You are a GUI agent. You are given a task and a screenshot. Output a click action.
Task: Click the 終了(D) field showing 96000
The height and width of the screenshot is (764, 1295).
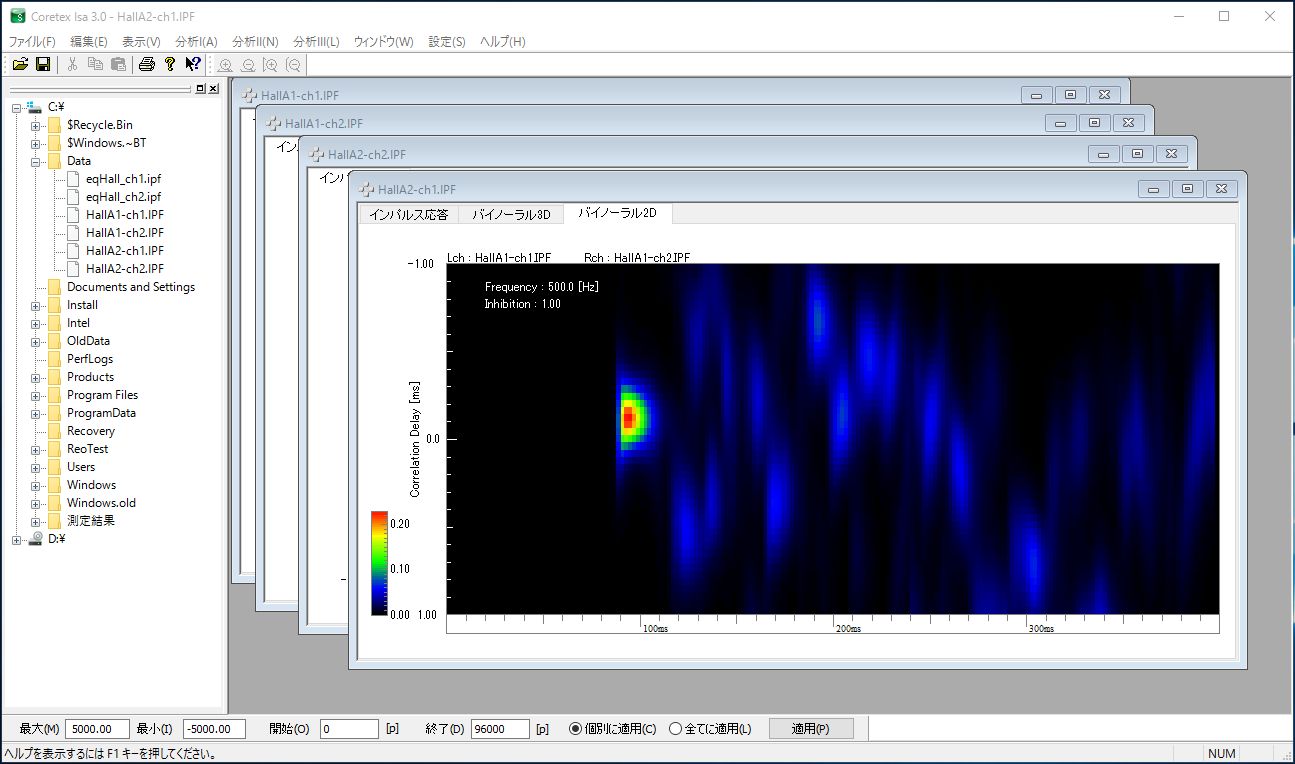click(x=500, y=729)
